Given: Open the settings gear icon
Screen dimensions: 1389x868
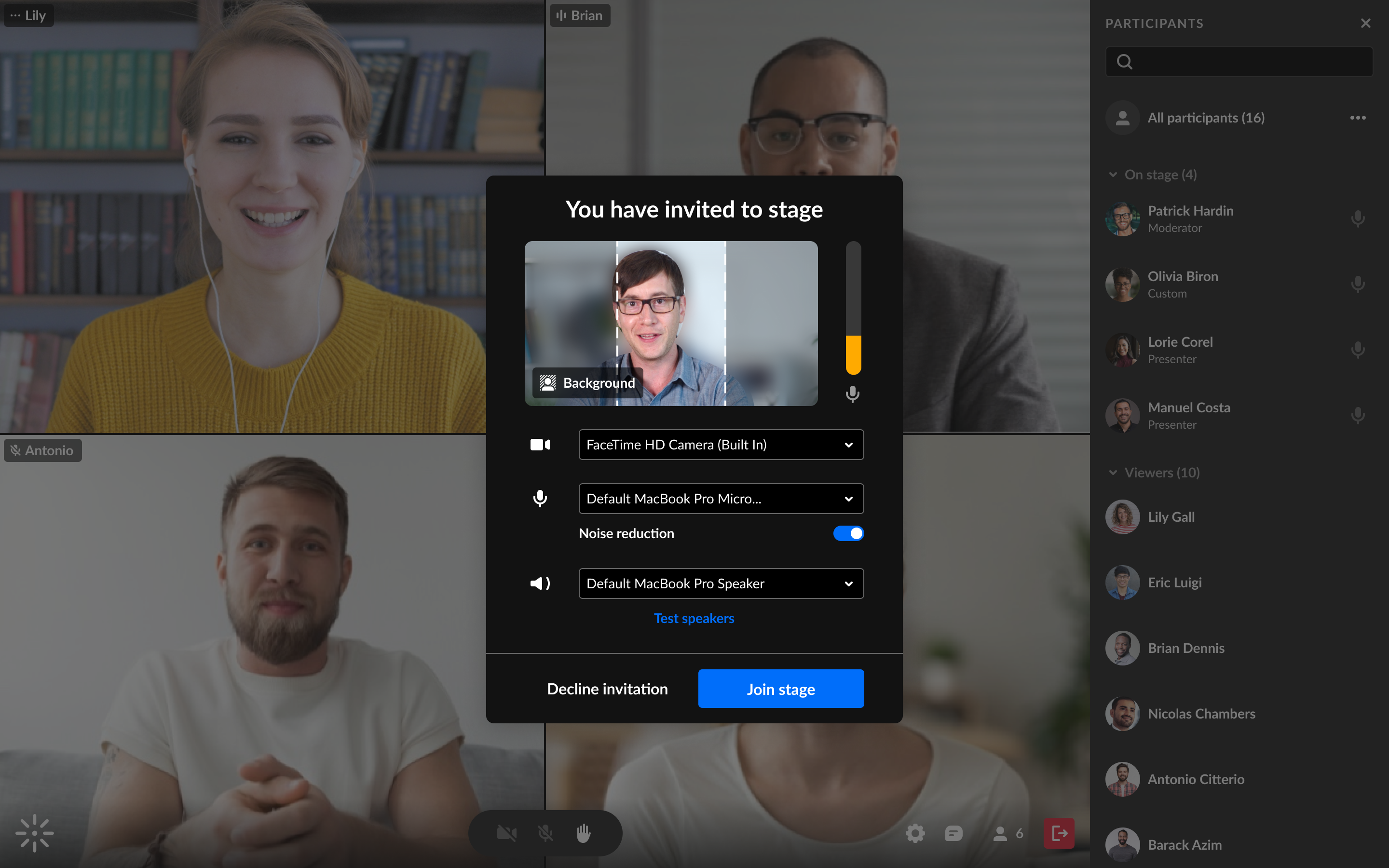Looking at the screenshot, I should pyautogui.click(x=915, y=833).
